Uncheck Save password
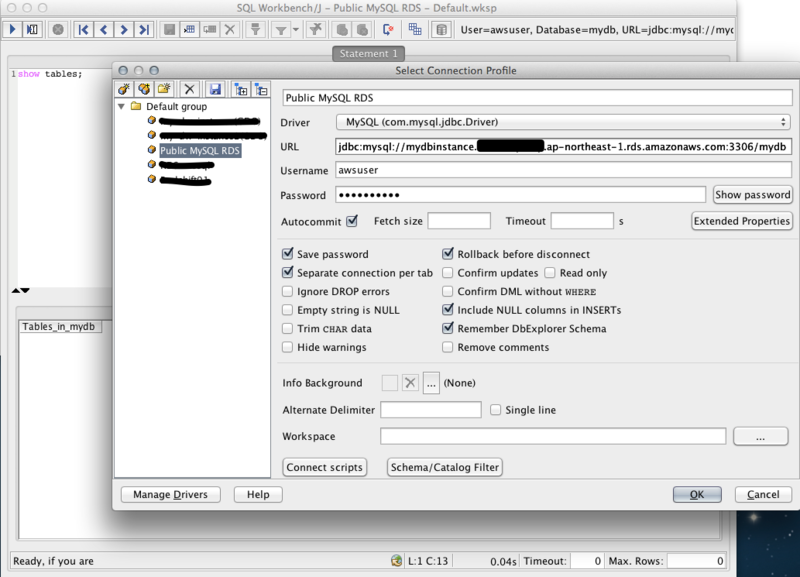Screen dimensions: 800x577 coord(288,254)
